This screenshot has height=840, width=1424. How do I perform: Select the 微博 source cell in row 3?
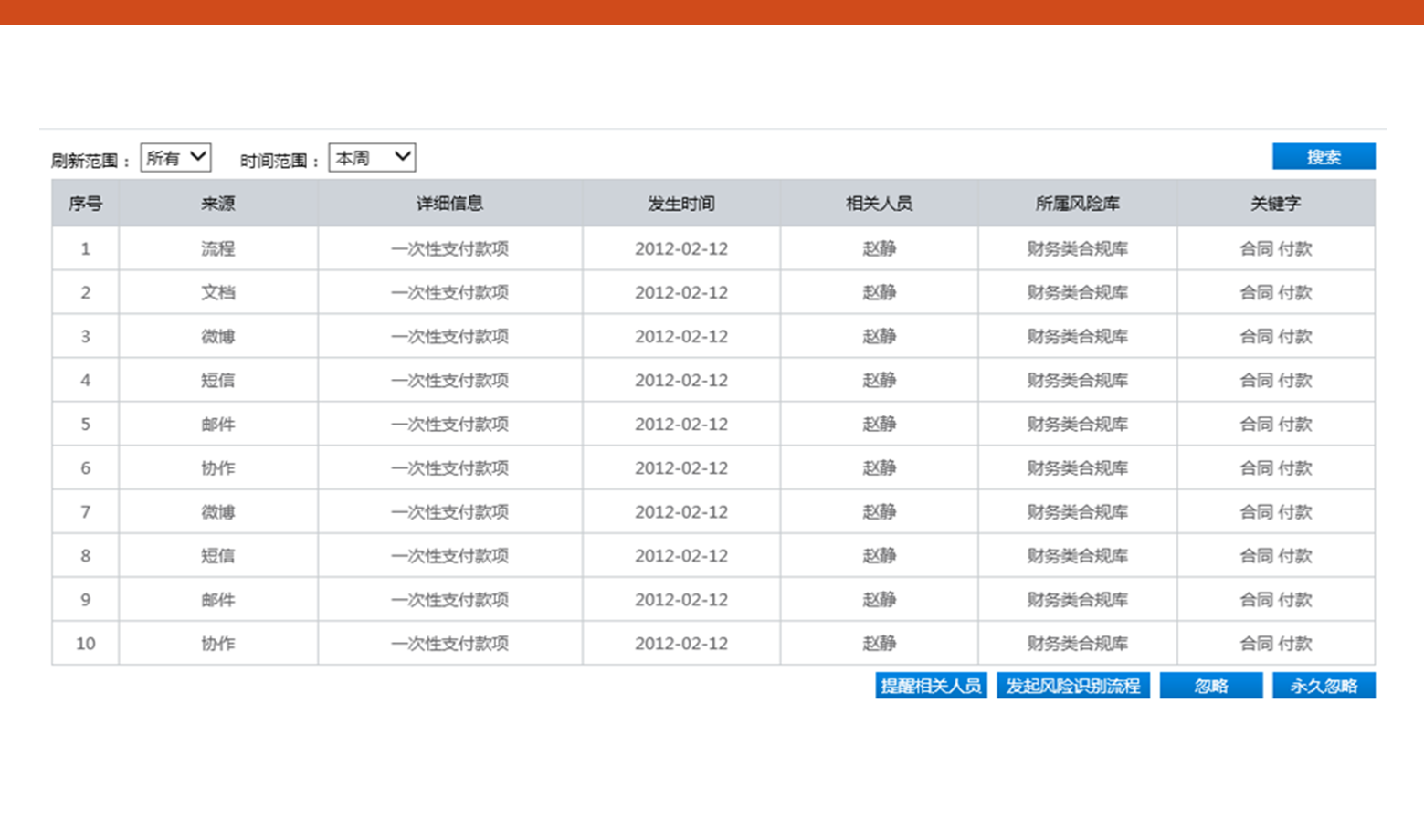tap(218, 336)
